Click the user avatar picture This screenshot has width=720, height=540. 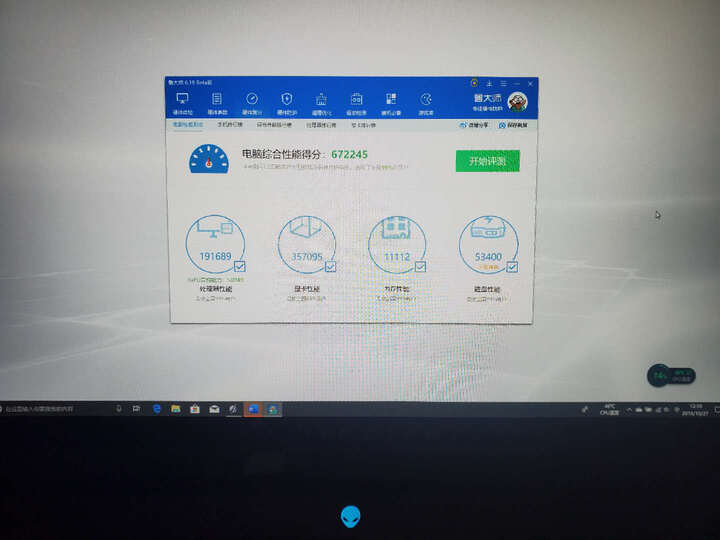pos(518,101)
